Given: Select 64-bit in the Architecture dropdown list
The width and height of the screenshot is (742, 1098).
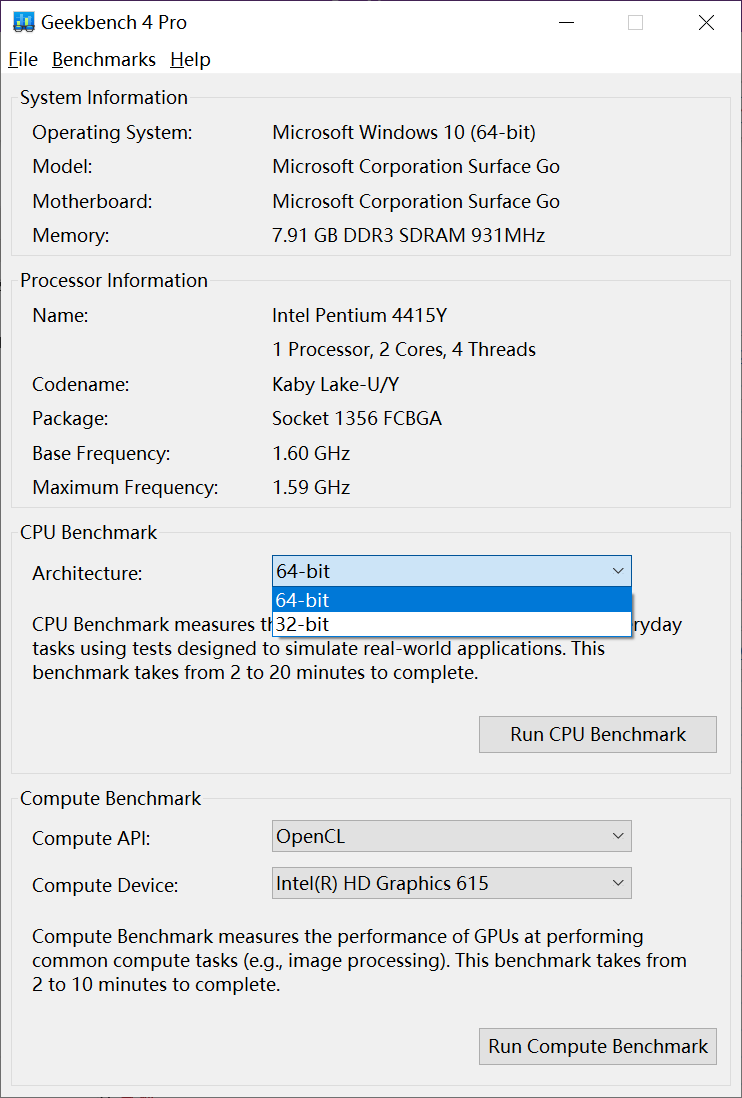Looking at the screenshot, I should click(452, 600).
